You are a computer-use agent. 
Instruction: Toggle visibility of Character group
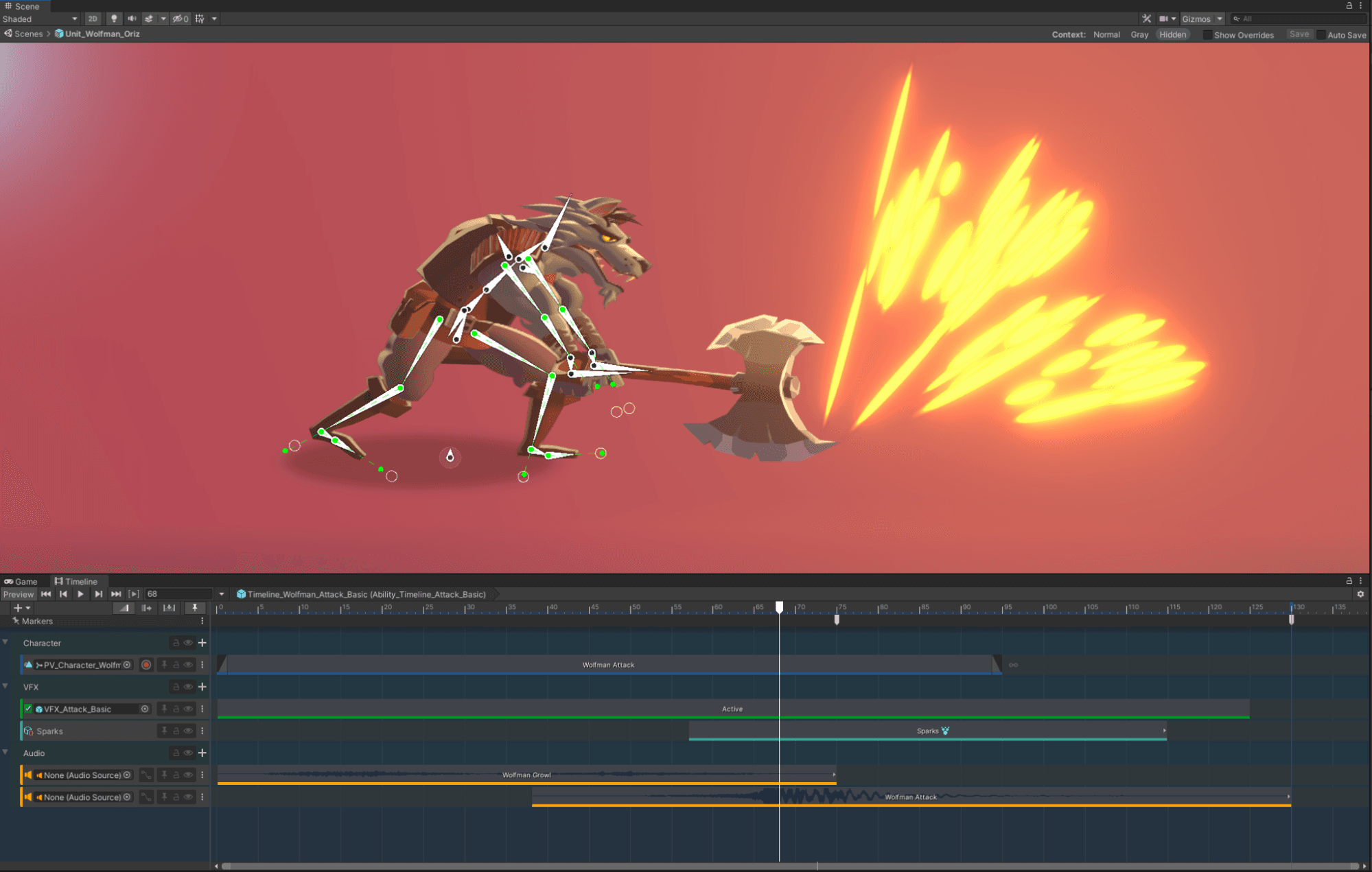click(187, 643)
